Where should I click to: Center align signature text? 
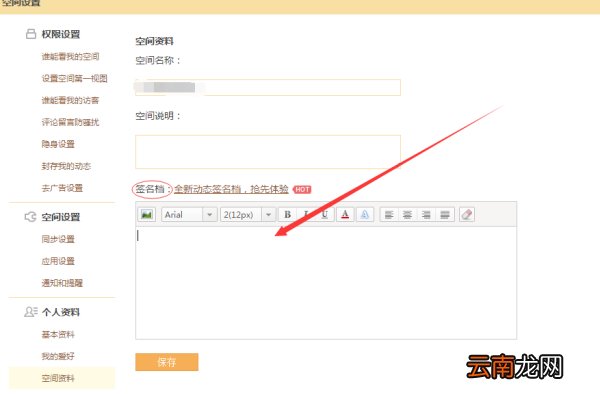click(407, 214)
